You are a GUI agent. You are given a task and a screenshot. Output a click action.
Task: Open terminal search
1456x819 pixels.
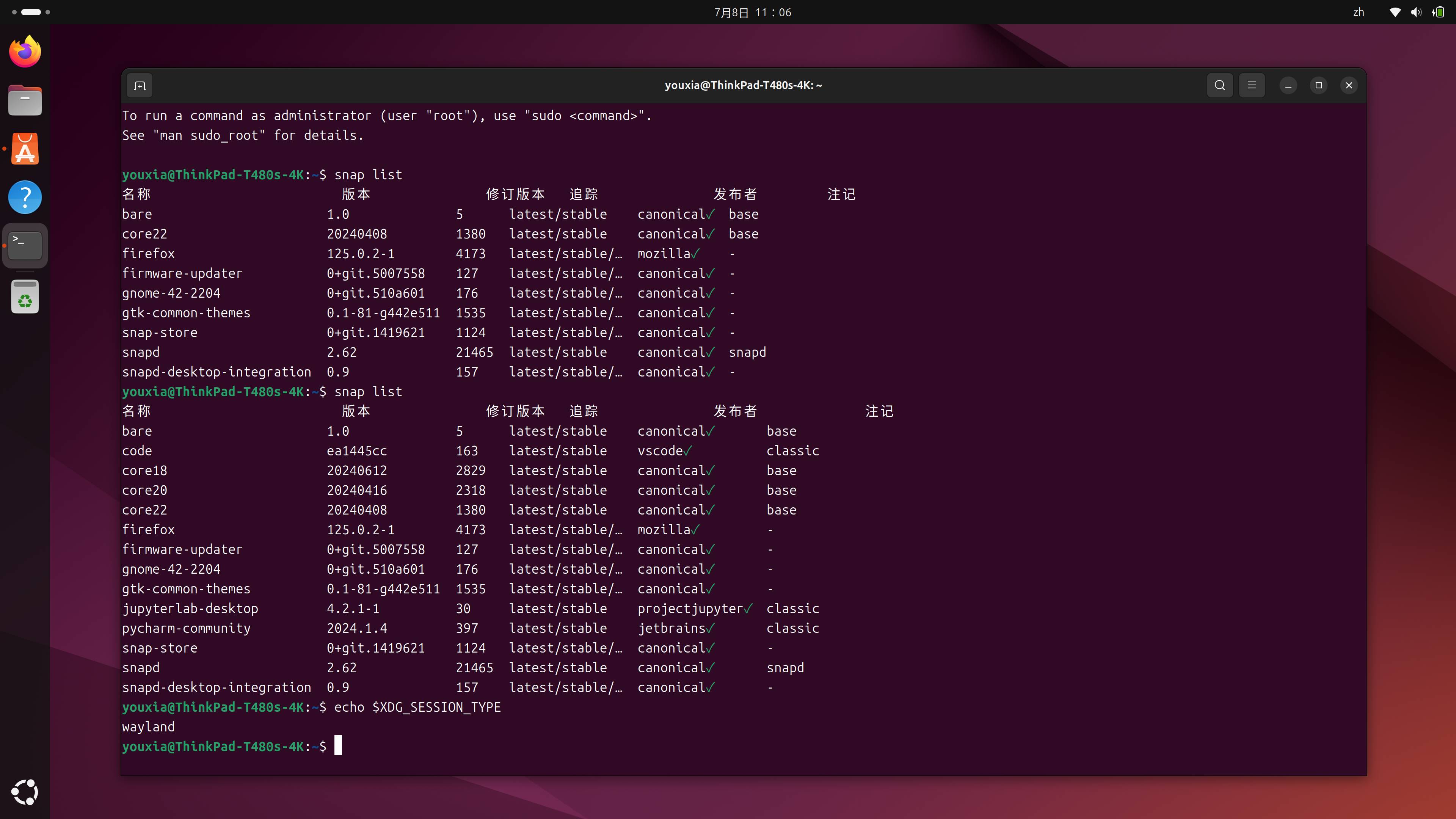click(x=1220, y=85)
